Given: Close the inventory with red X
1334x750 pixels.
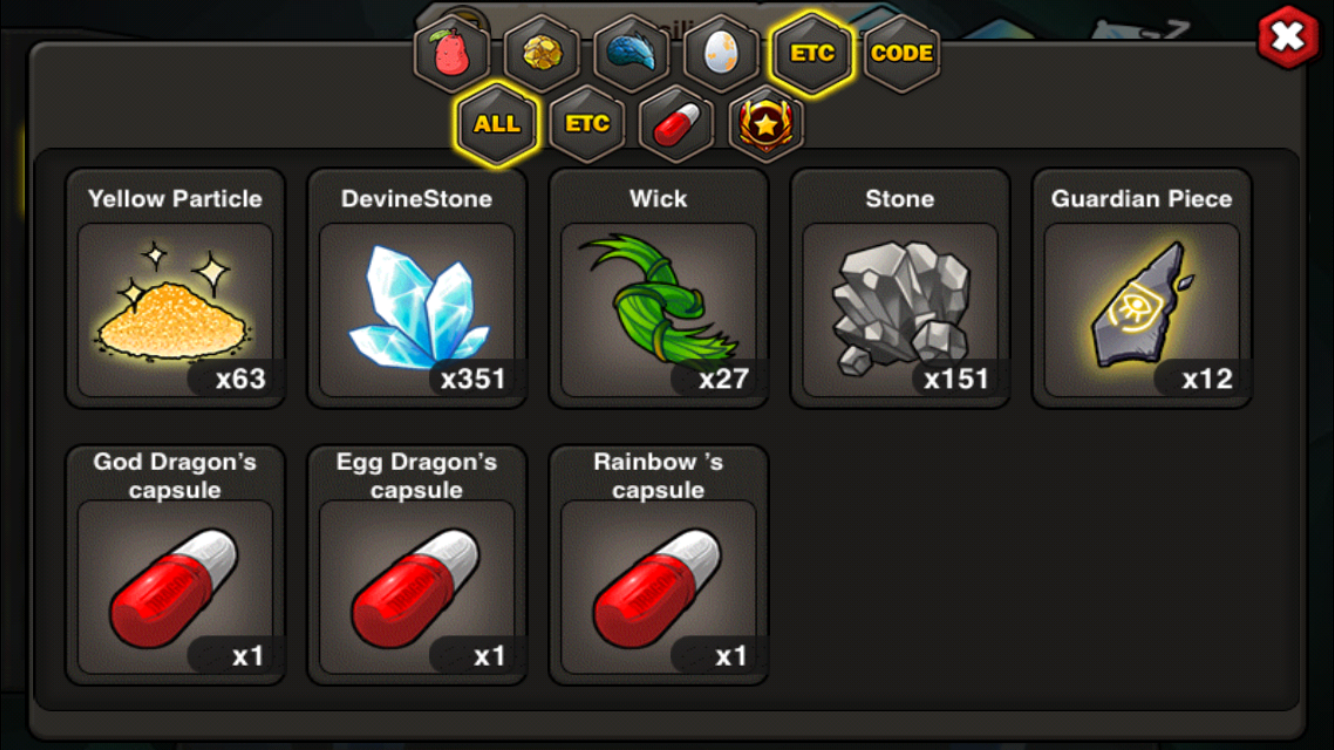Looking at the screenshot, I should [x=1288, y=37].
